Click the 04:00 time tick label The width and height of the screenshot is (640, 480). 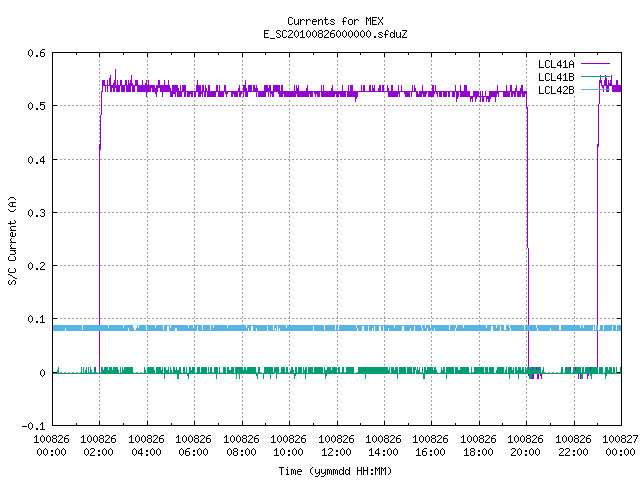146,452
